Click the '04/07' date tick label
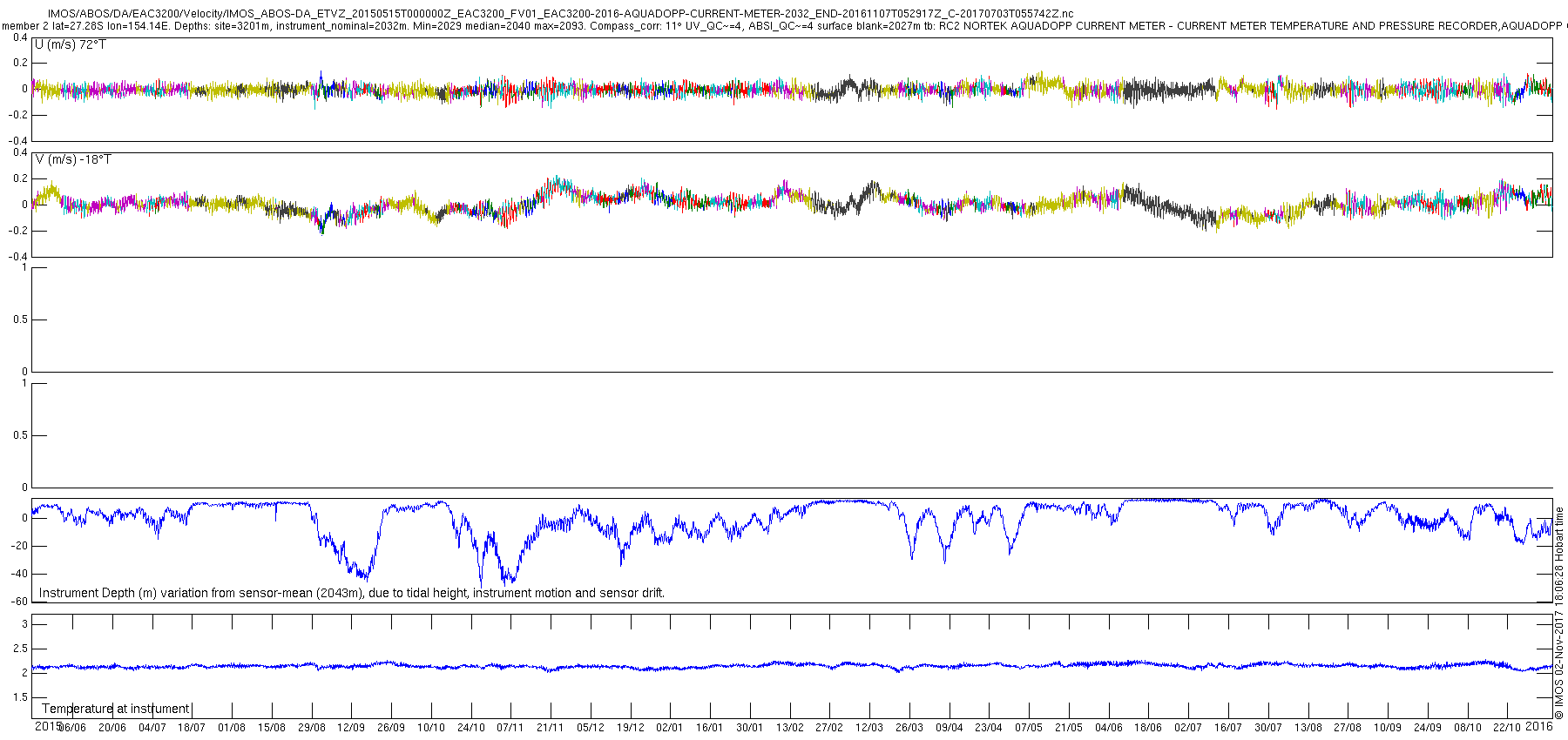 pos(152,728)
